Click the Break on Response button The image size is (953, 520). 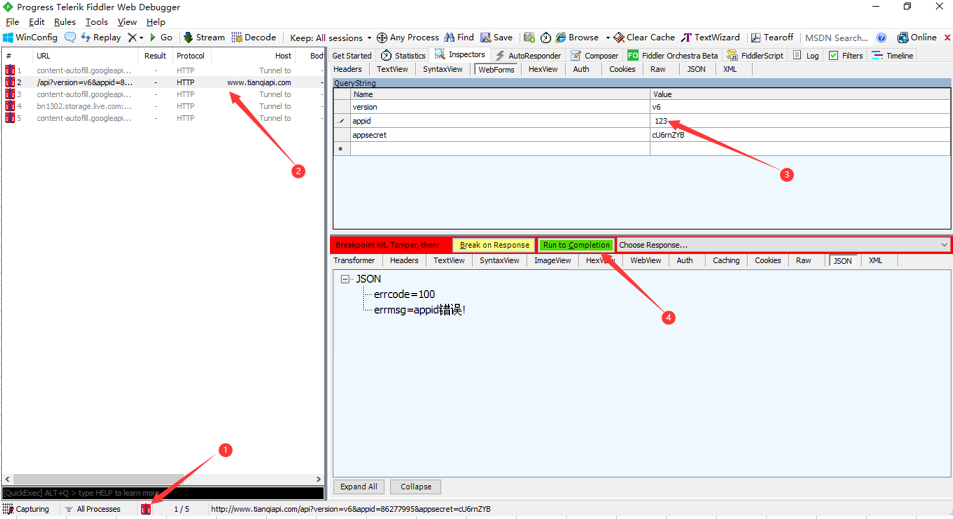494,245
